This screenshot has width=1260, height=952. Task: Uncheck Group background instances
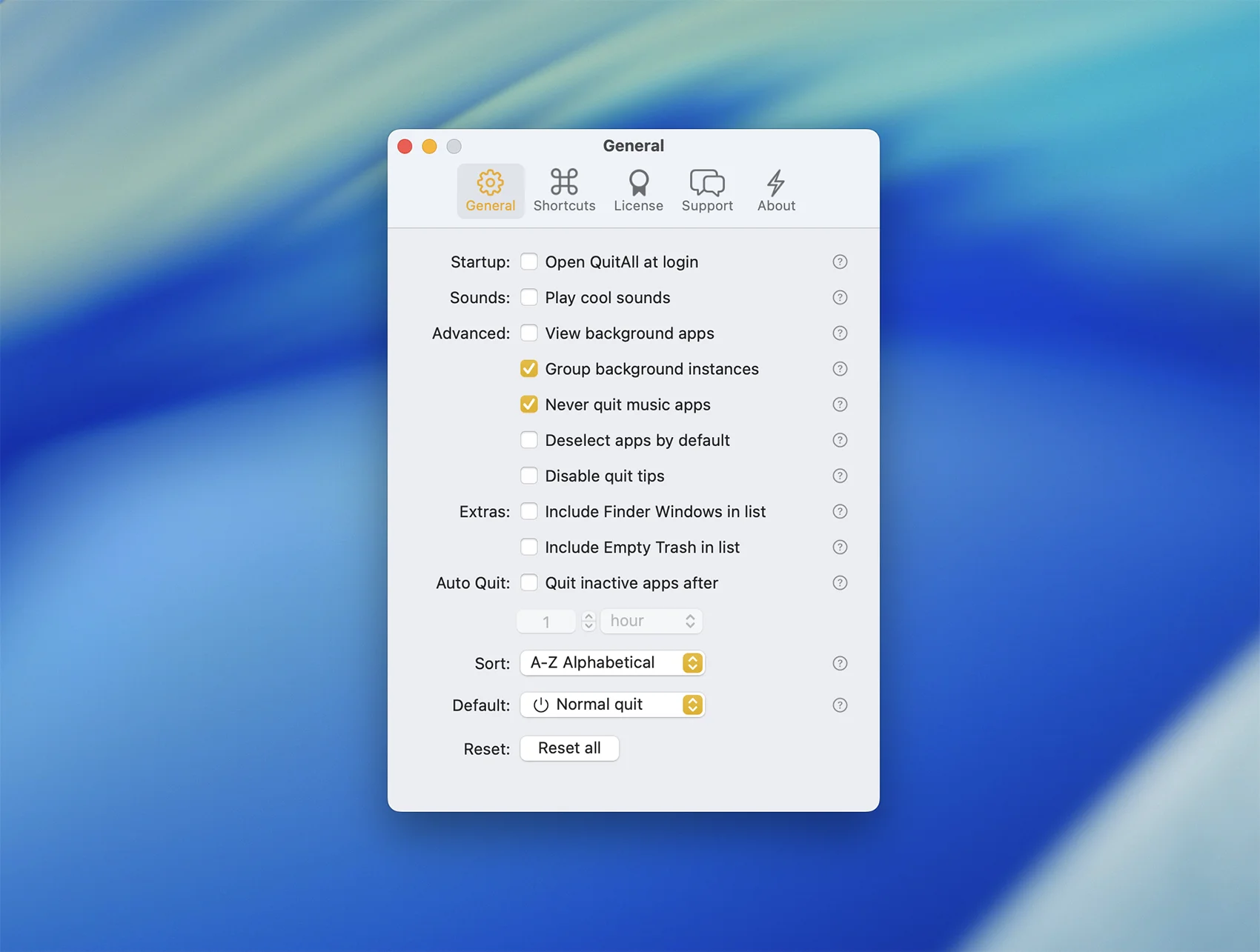(x=529, y=369)
